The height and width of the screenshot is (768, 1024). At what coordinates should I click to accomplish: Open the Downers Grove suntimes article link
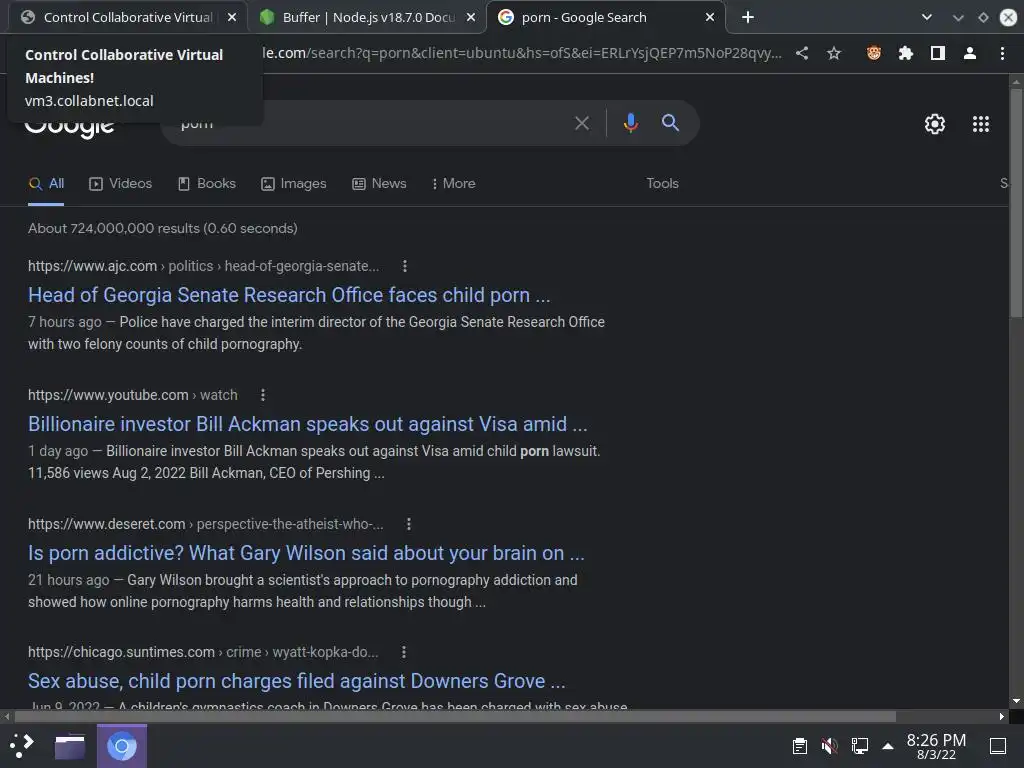coord(296,682)
